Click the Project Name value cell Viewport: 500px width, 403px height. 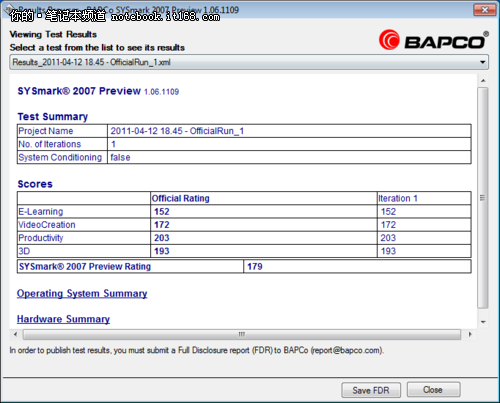pyautogui.click(x=289, y=131)
